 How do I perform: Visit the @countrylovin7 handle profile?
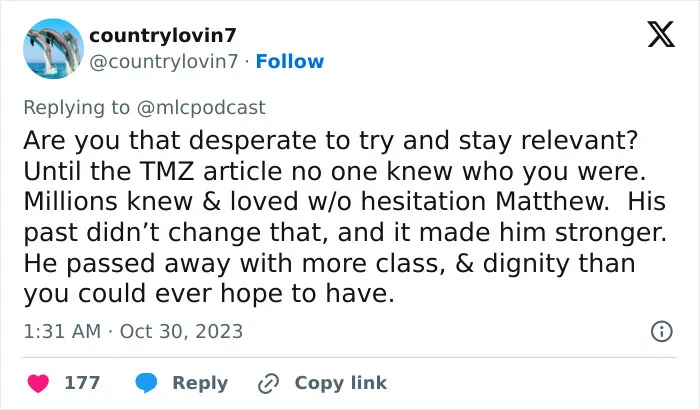164,62
